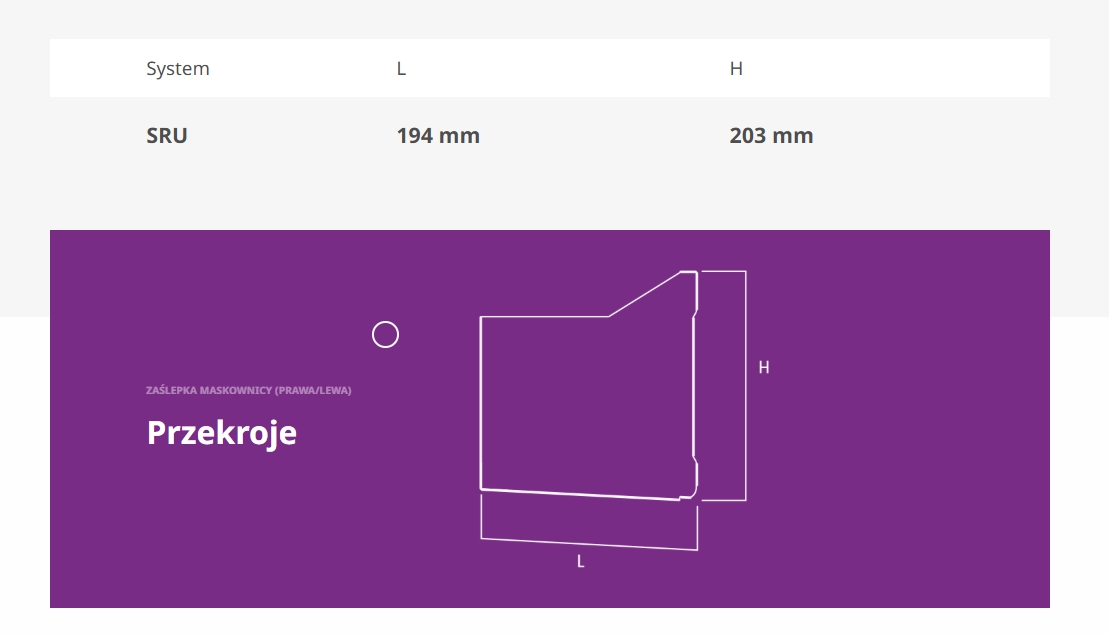Click the Zaślepka maskownicy (prawa/lewa) subtitle
1109x634 pixels.
point(249,390)
